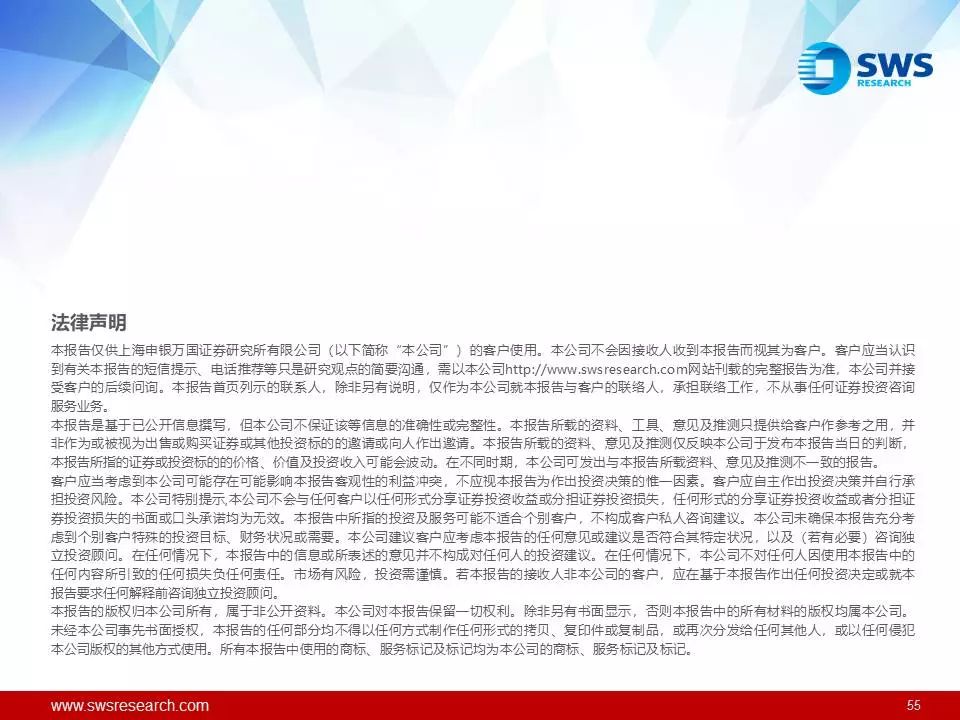Viewport: 960px width, 720px height.
Task: Click the line starting 未经本公司事先书面授权
Action: point(482,630)
